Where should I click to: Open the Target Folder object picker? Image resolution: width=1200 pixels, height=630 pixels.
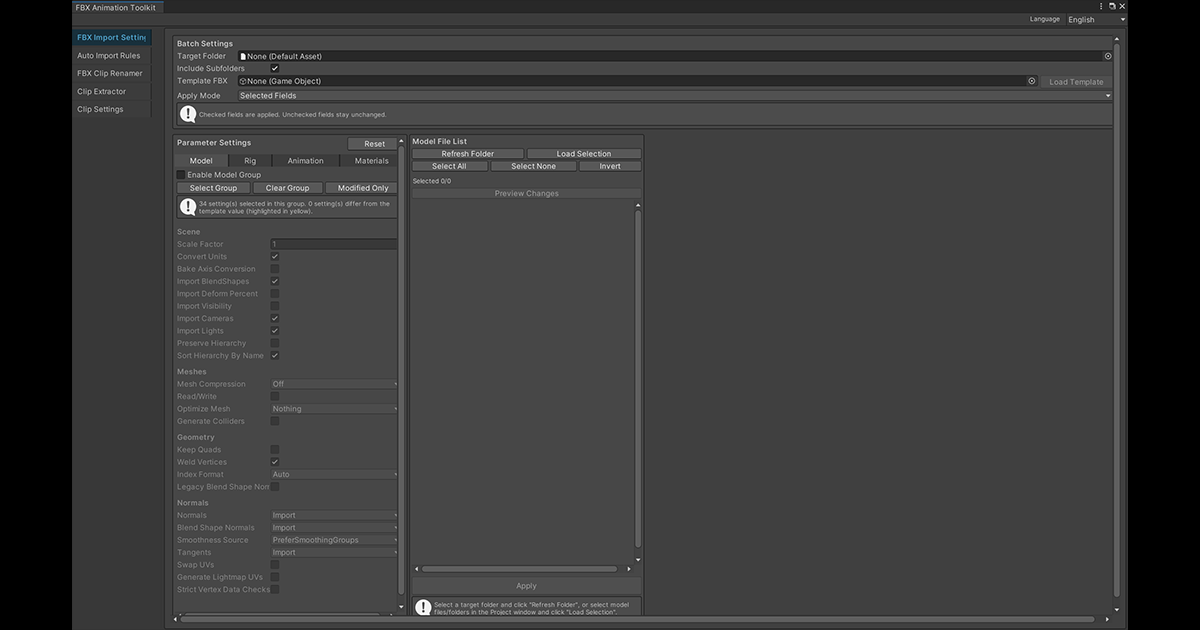(x=1108, y=57)
